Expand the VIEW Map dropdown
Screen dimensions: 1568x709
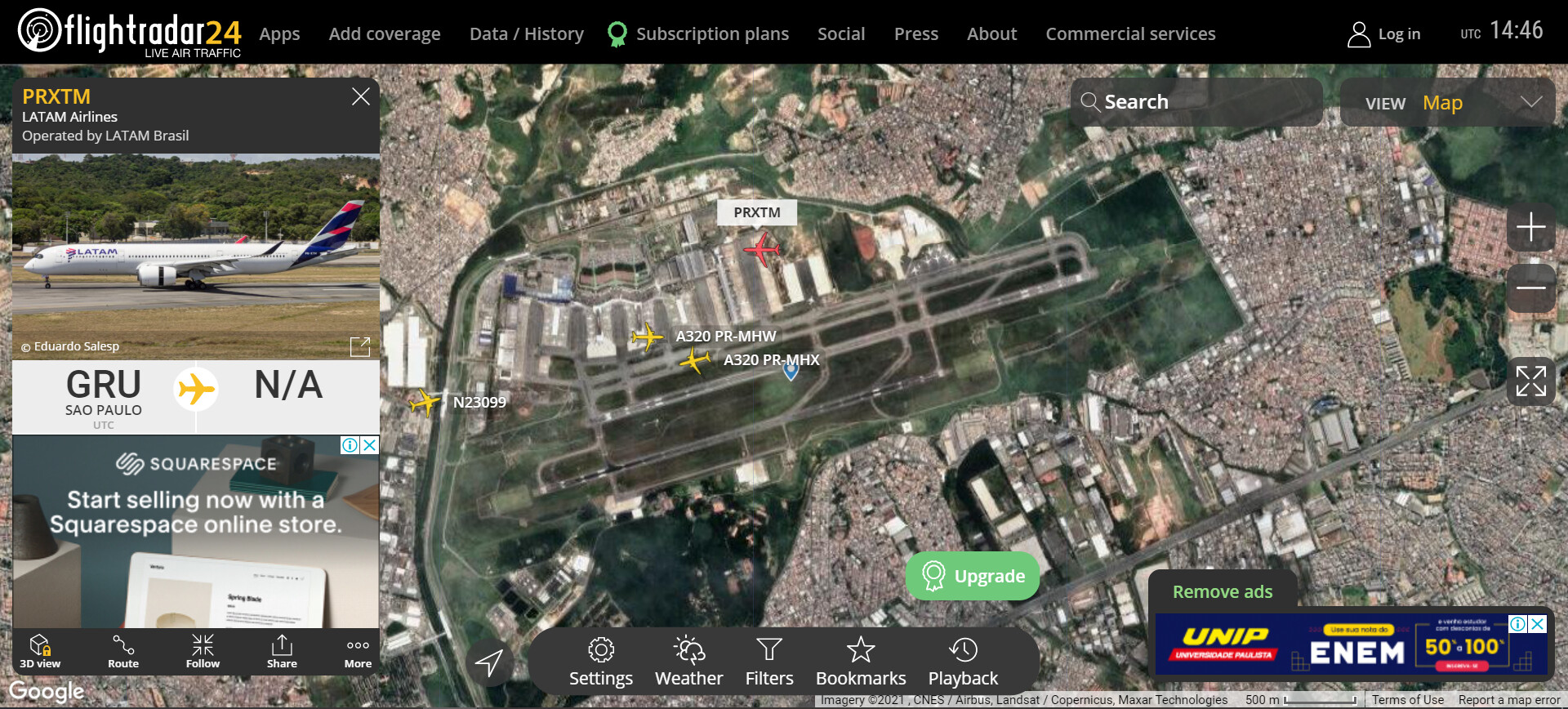(x=1448, y=102)
